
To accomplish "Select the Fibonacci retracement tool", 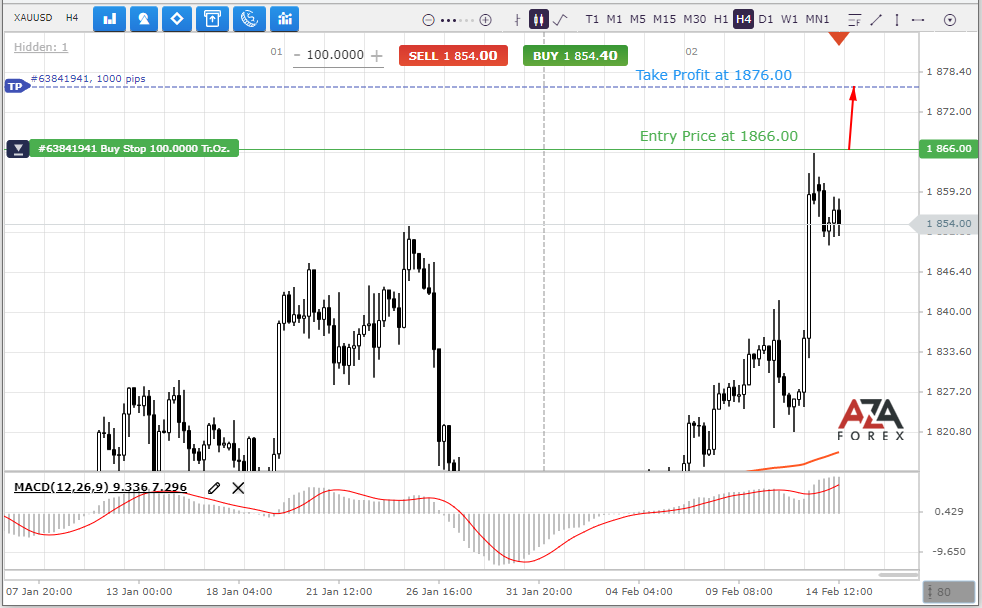I will pyautogui.click(x=855, y=20).
